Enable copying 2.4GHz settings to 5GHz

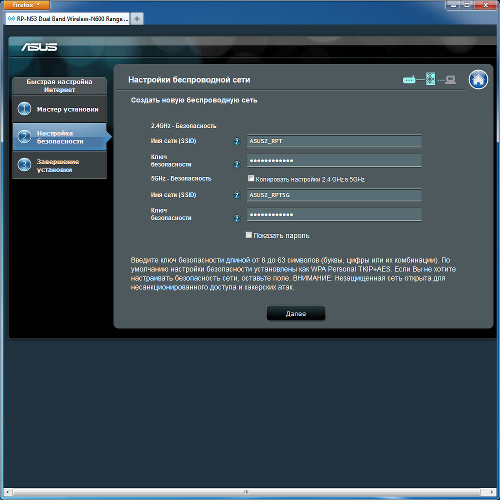pyautogui.click(x=251, y=178)
